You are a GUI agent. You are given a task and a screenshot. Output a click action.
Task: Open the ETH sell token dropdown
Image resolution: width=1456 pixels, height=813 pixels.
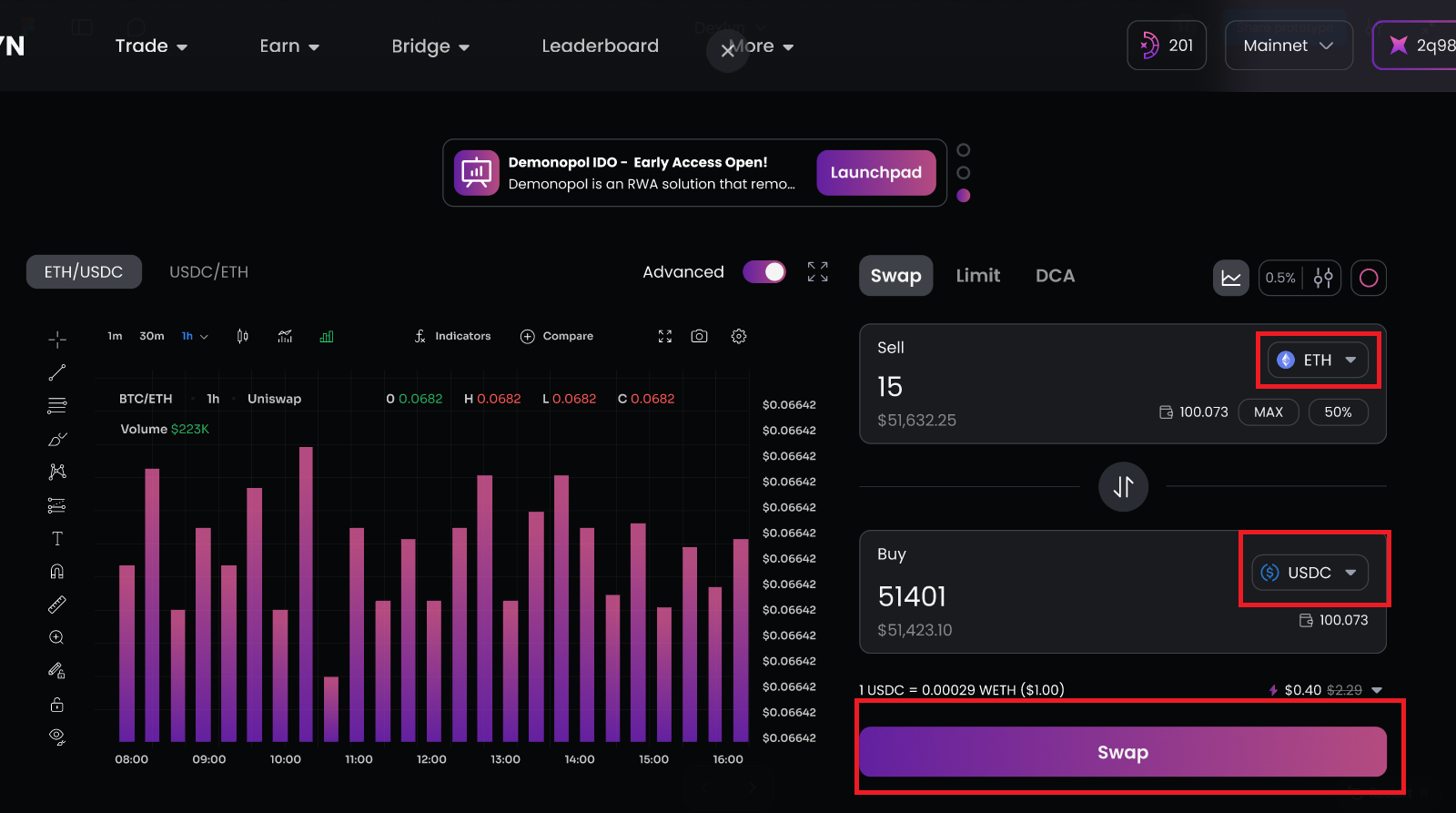tap(1317, 361)
